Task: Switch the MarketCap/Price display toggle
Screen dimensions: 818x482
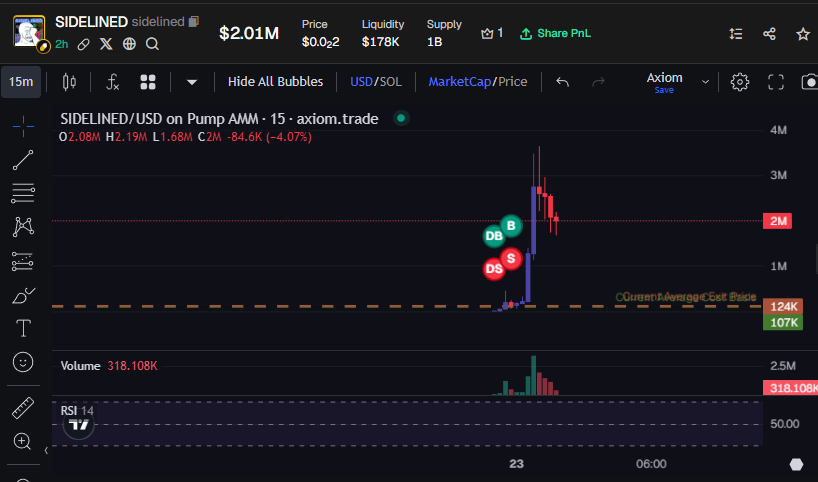Action: [x=477, y=82]
